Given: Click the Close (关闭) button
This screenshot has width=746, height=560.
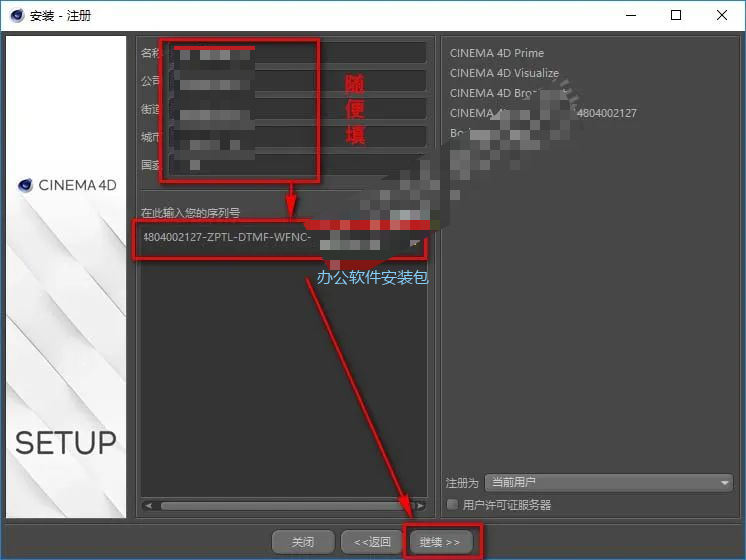Looking at the screenshot, I should point(303,541).
